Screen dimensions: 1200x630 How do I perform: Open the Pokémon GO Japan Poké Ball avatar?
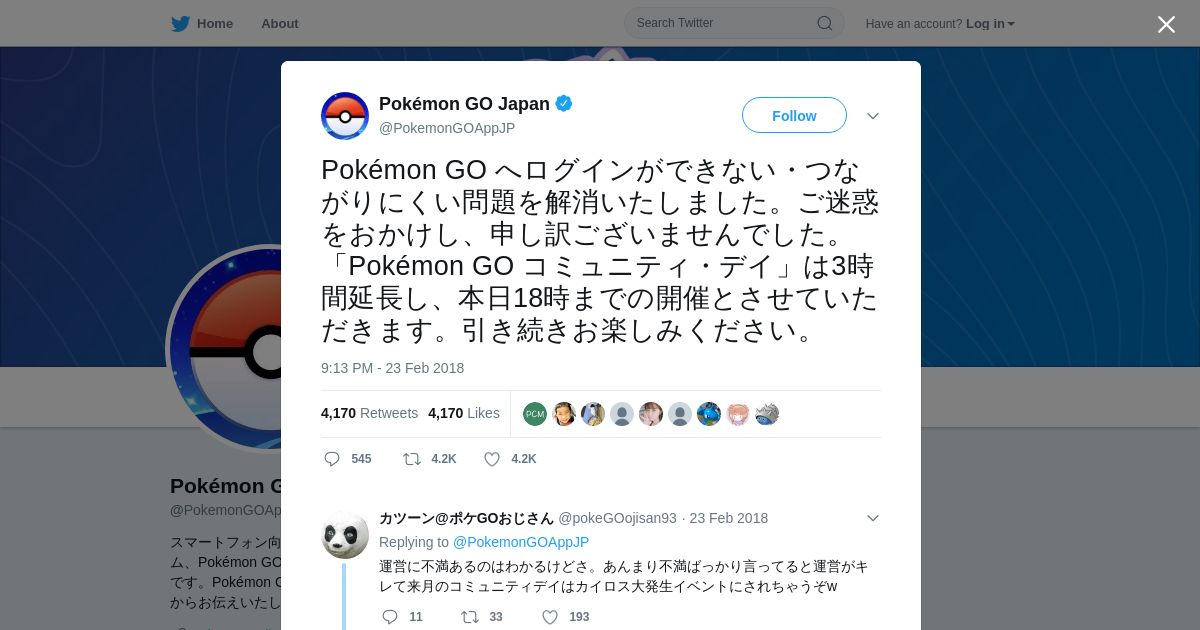pos(345,116)
